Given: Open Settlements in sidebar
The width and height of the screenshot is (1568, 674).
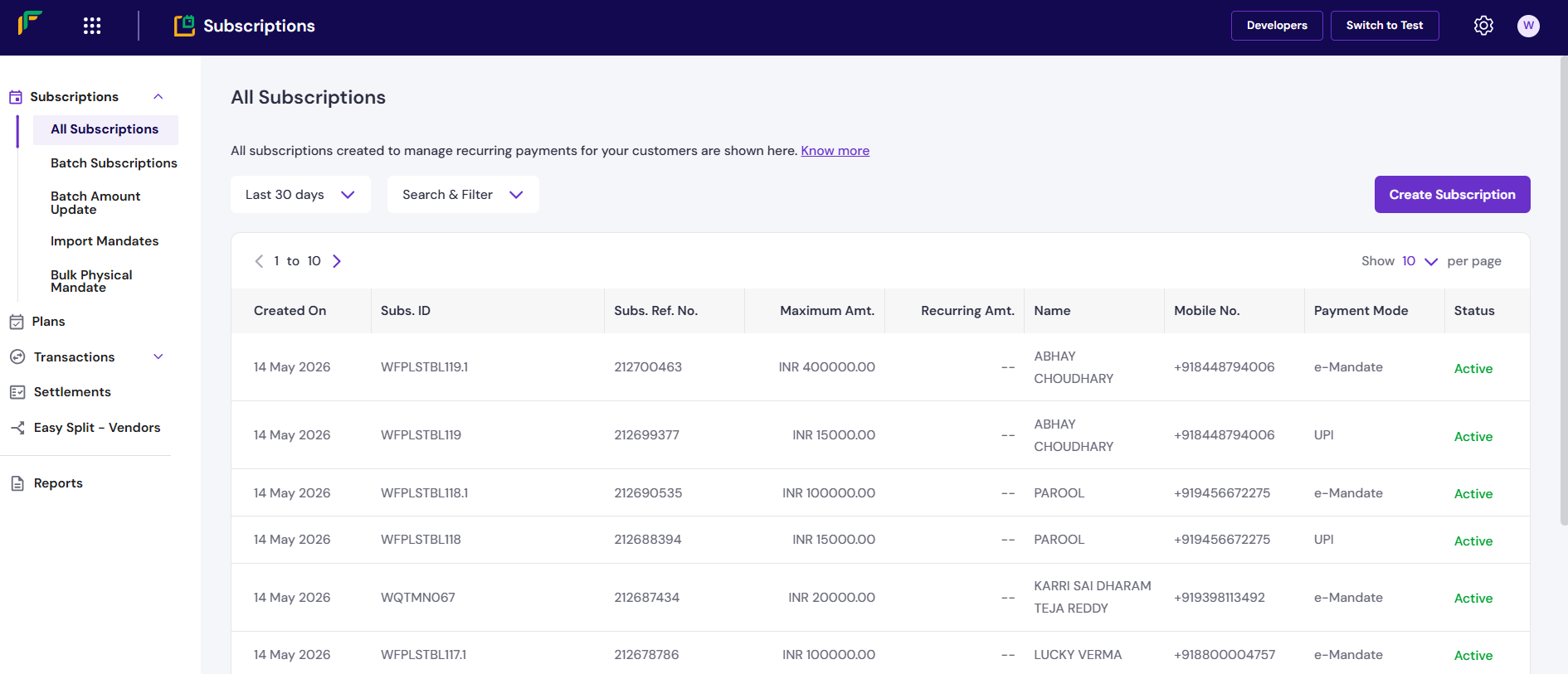Looking at the screenshot, I should [72, 392].
